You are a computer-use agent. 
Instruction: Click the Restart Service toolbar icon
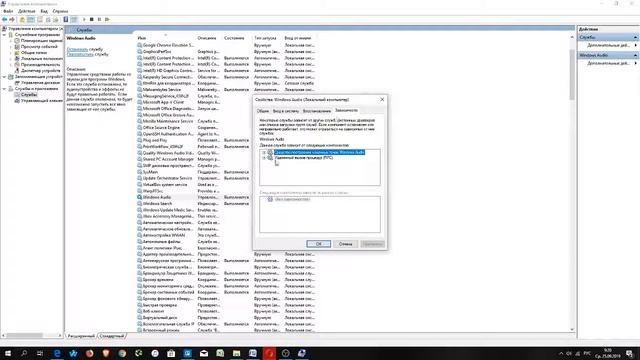(107, 20)
